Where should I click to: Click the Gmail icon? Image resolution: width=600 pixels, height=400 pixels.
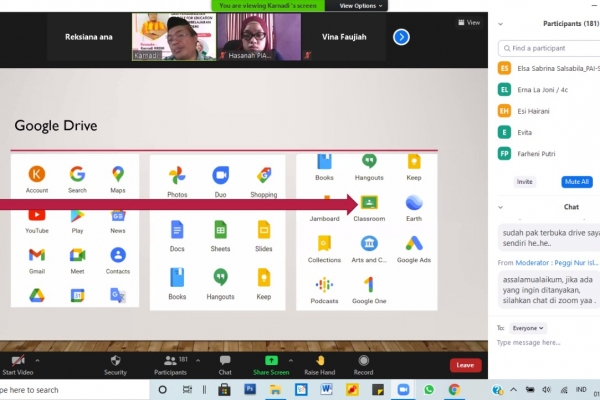point(37,255)
